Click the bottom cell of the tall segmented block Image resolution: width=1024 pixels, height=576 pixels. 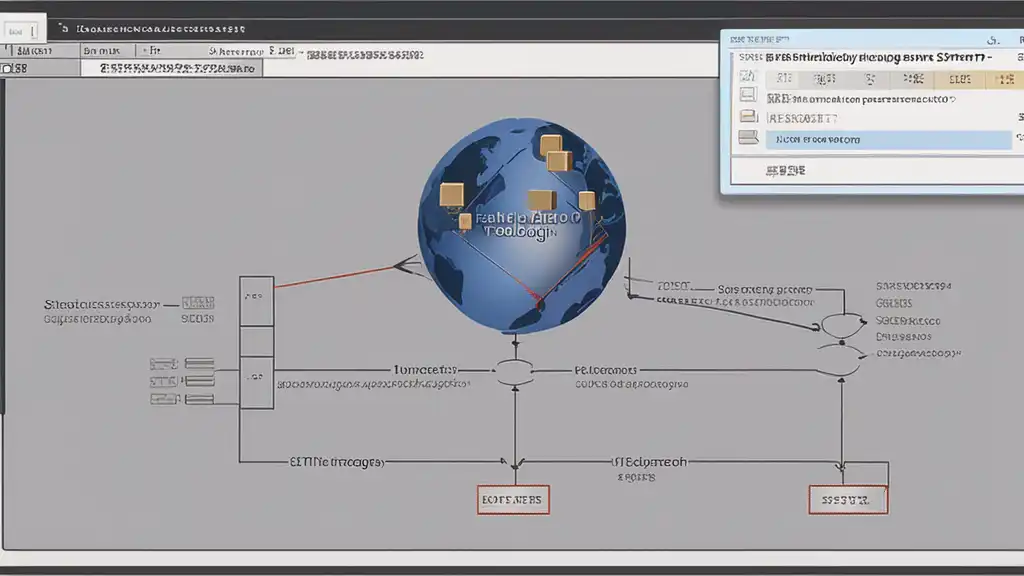click(256, 383)
